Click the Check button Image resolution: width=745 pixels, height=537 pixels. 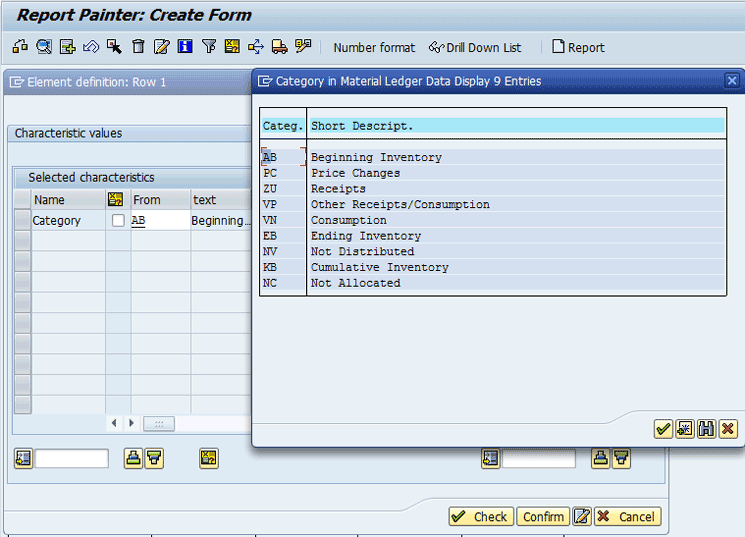[x=481, y=517]
